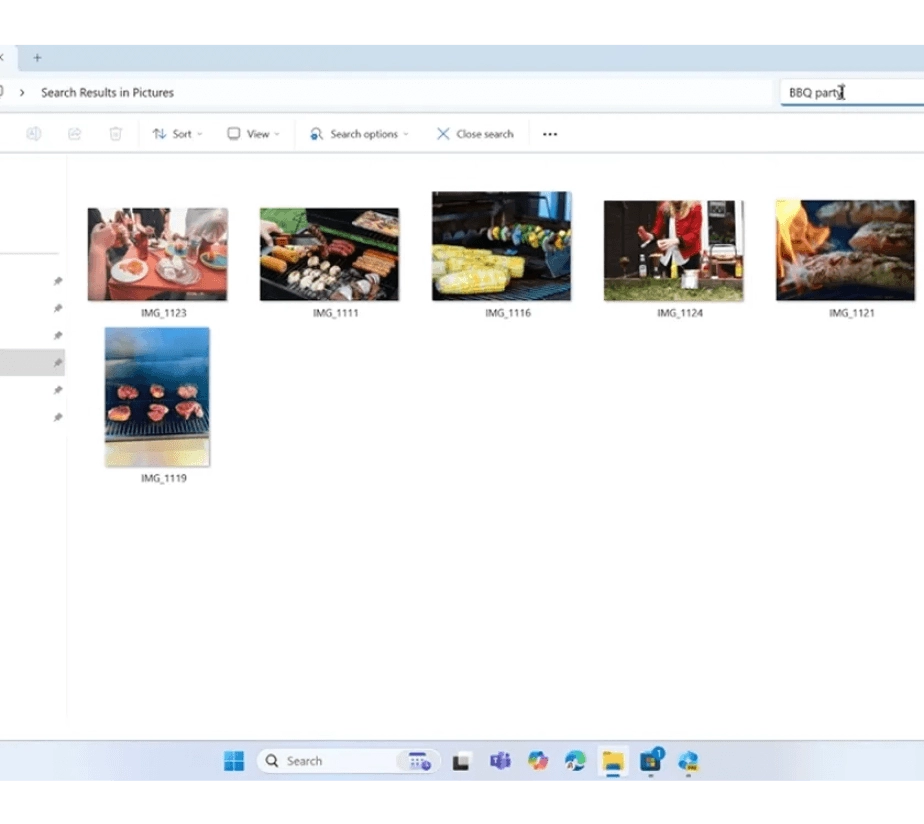This screenshot has height=824, width=924.
Task: Expand the breadcrumb chevron before Search Results
Action: pyautogui.click(x=22, y=93)
